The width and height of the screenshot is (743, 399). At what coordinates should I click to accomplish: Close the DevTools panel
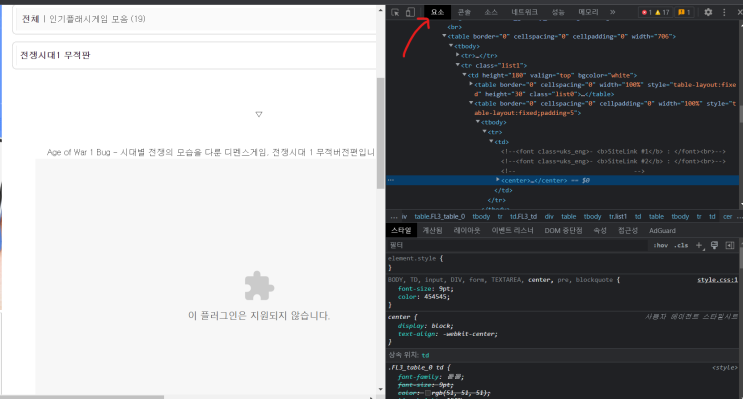coord(739,12)
